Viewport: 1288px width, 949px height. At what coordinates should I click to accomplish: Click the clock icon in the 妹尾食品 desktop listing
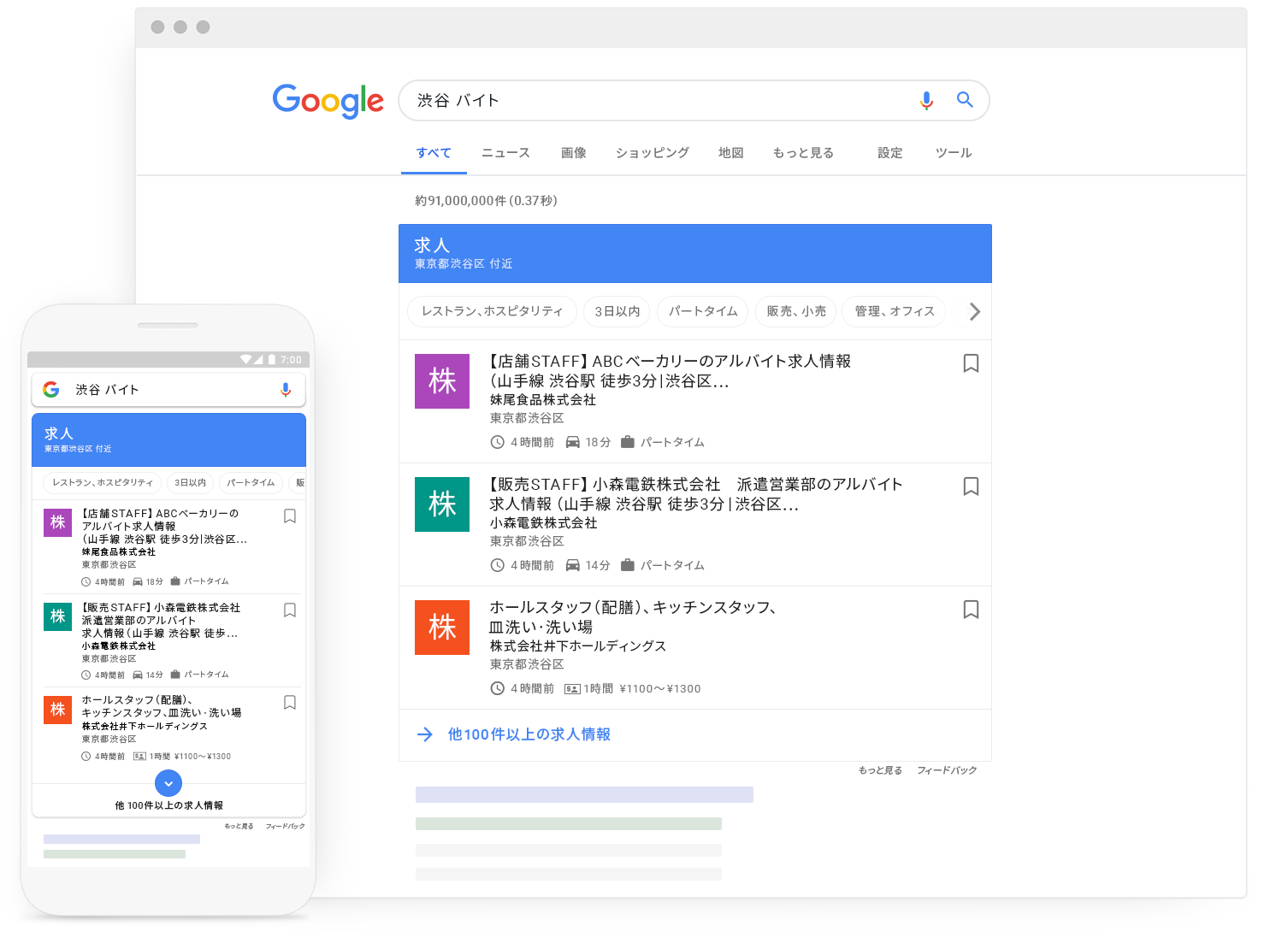point(497,442)
